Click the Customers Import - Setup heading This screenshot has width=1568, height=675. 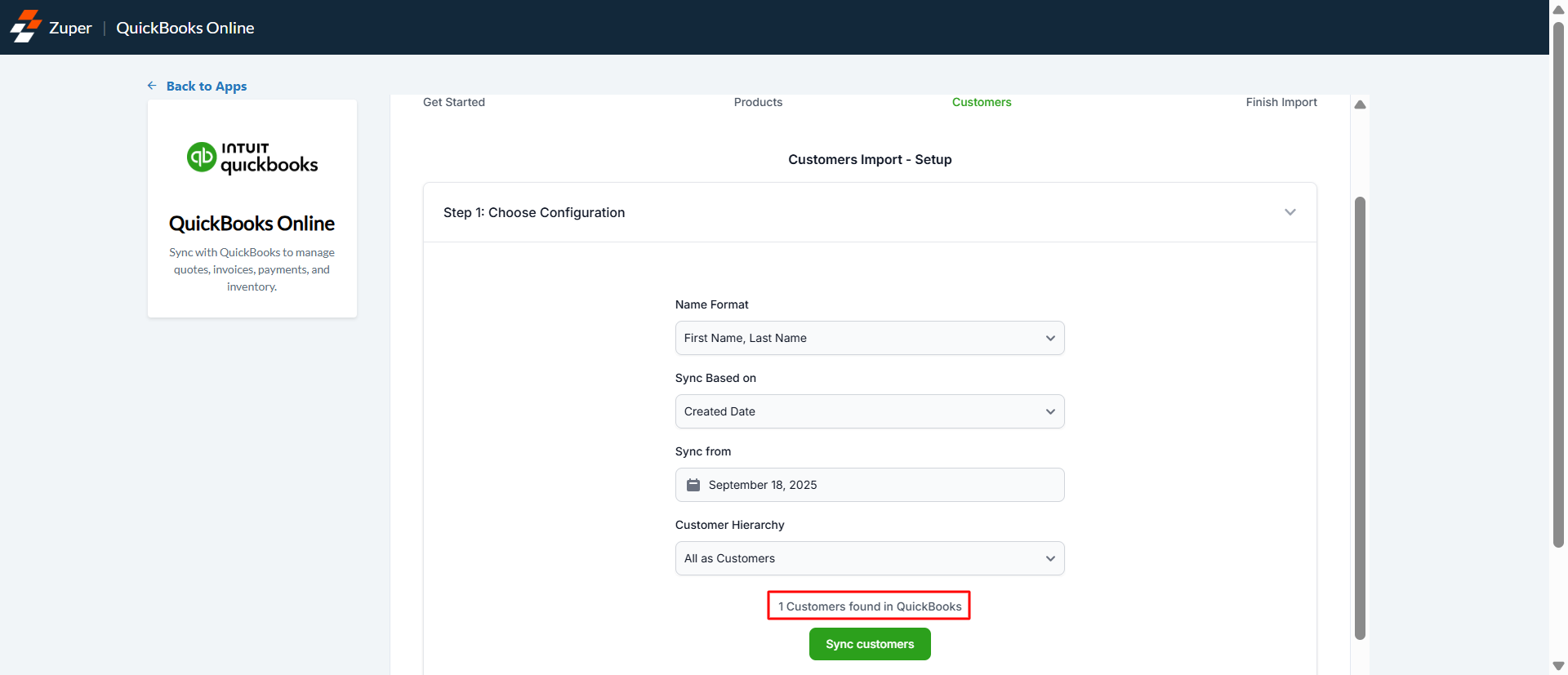pyautogui.click(x=870, y=159)
